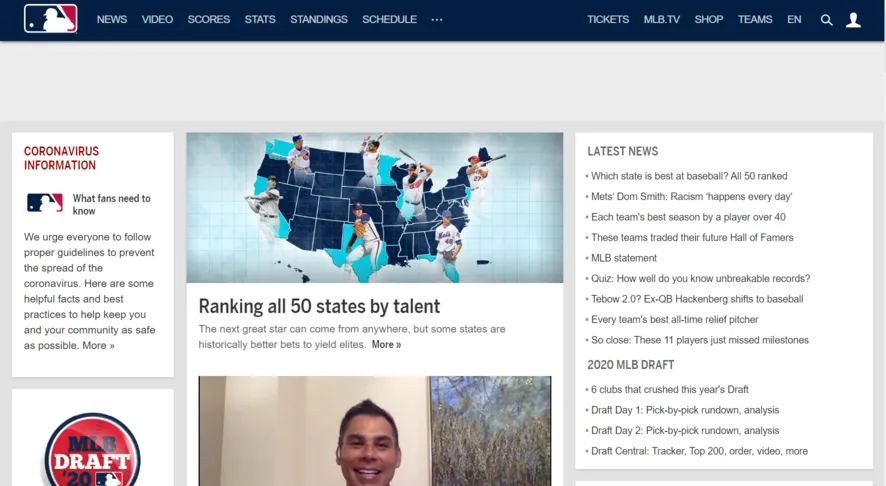The width and height of the screenshot is (886, 486).
Task: Expand the Teams menu
Action: tap(755, 20)
